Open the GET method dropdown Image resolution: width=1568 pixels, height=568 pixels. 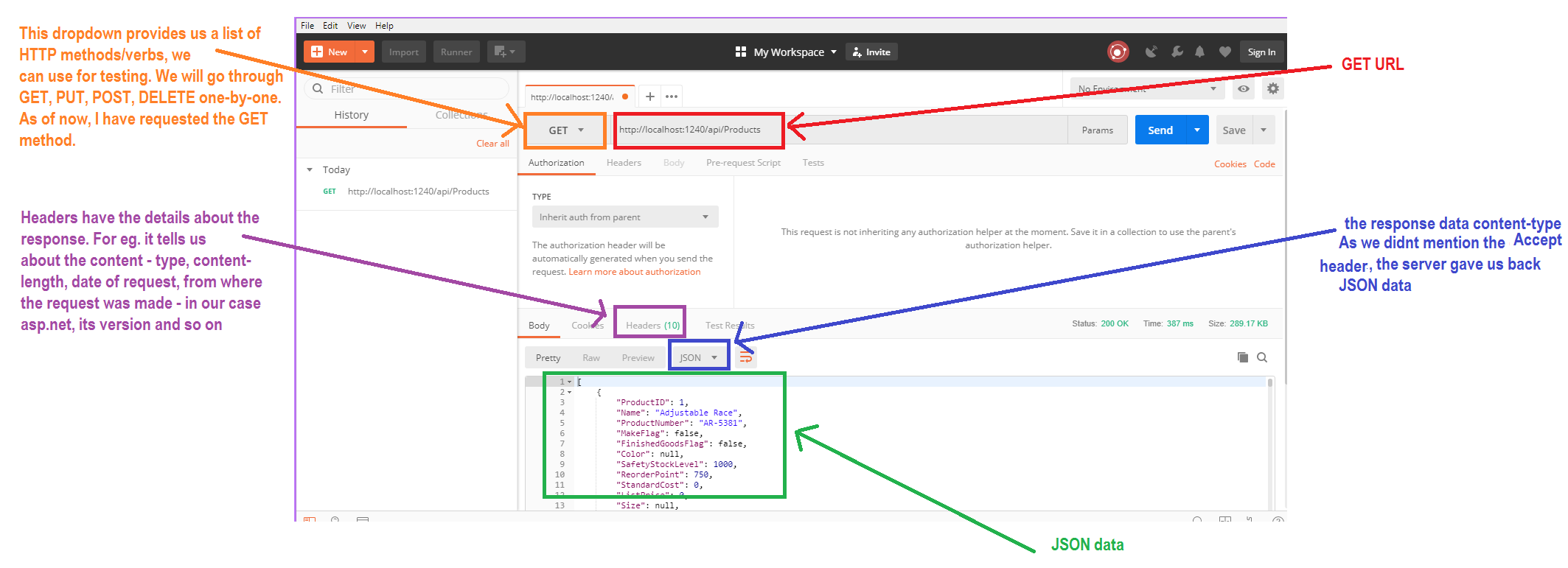click(x=565, y=130)
